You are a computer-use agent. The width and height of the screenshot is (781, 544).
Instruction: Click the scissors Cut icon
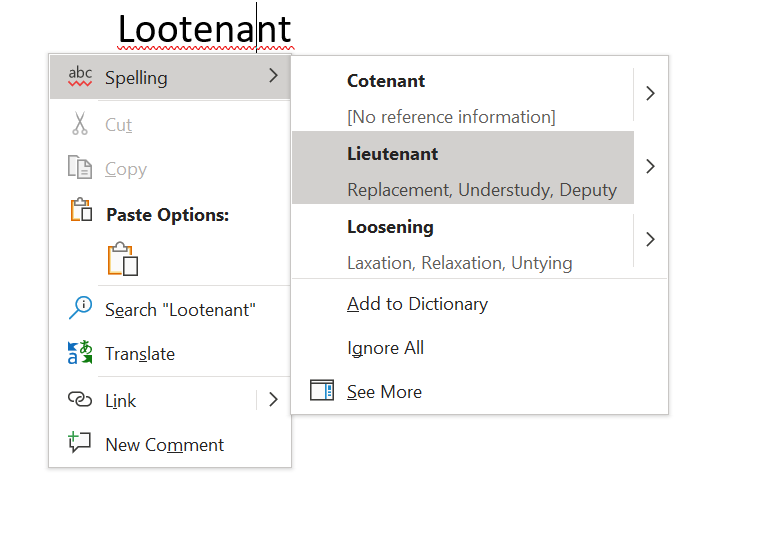tap(80, 124)
